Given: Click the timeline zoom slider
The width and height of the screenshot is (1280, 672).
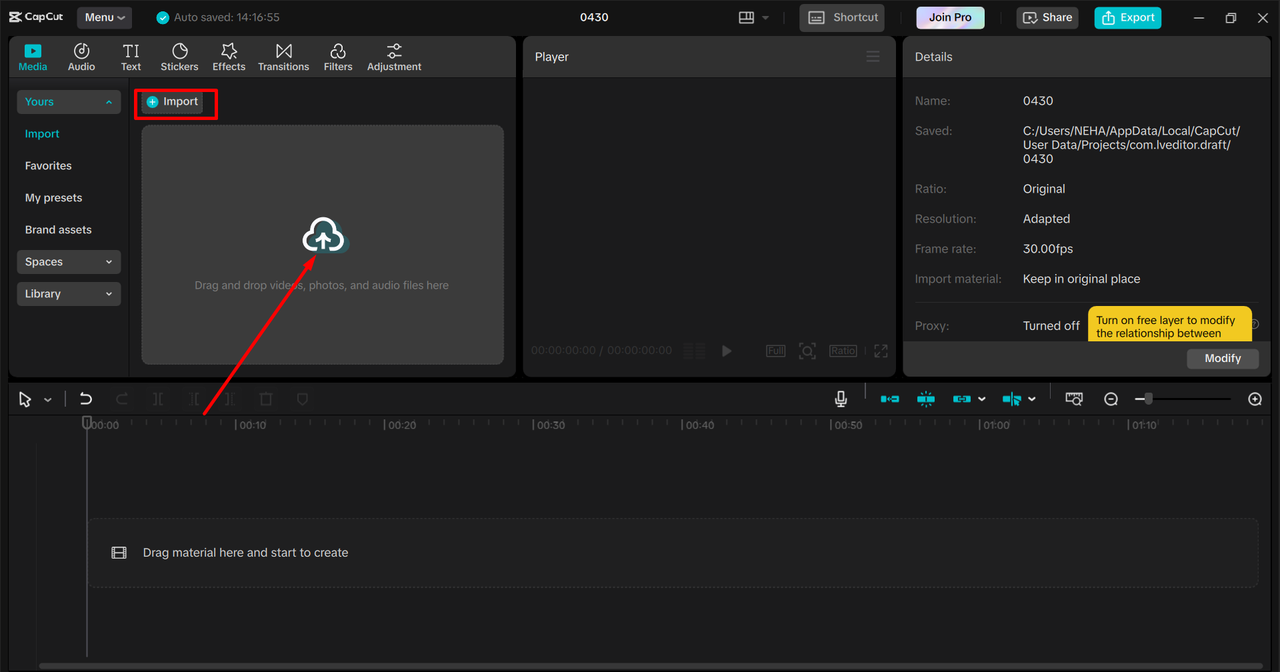Looking at the screenshot, I should click(1149, 399).
